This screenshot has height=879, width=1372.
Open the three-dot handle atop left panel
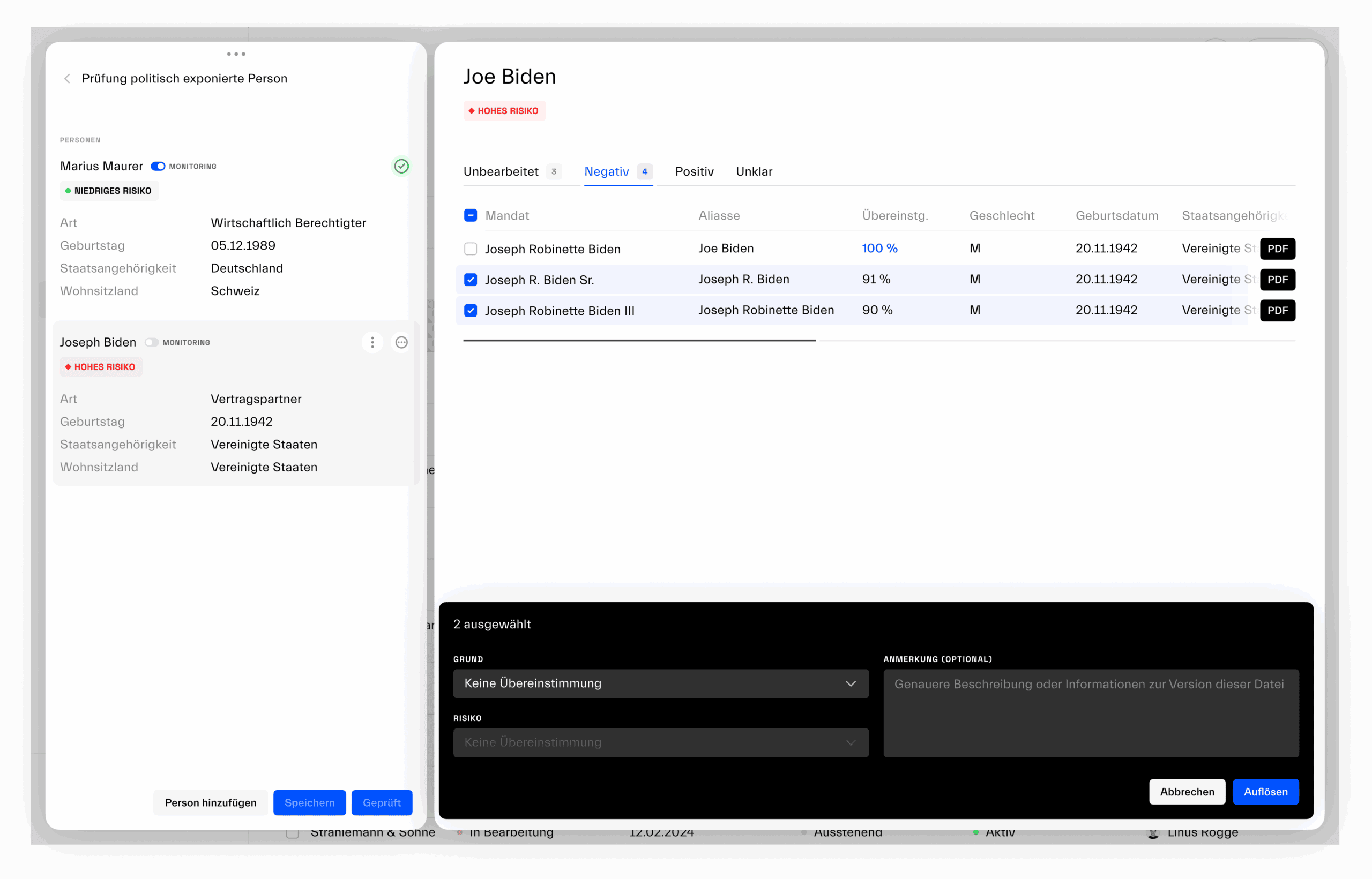point(236,54)
